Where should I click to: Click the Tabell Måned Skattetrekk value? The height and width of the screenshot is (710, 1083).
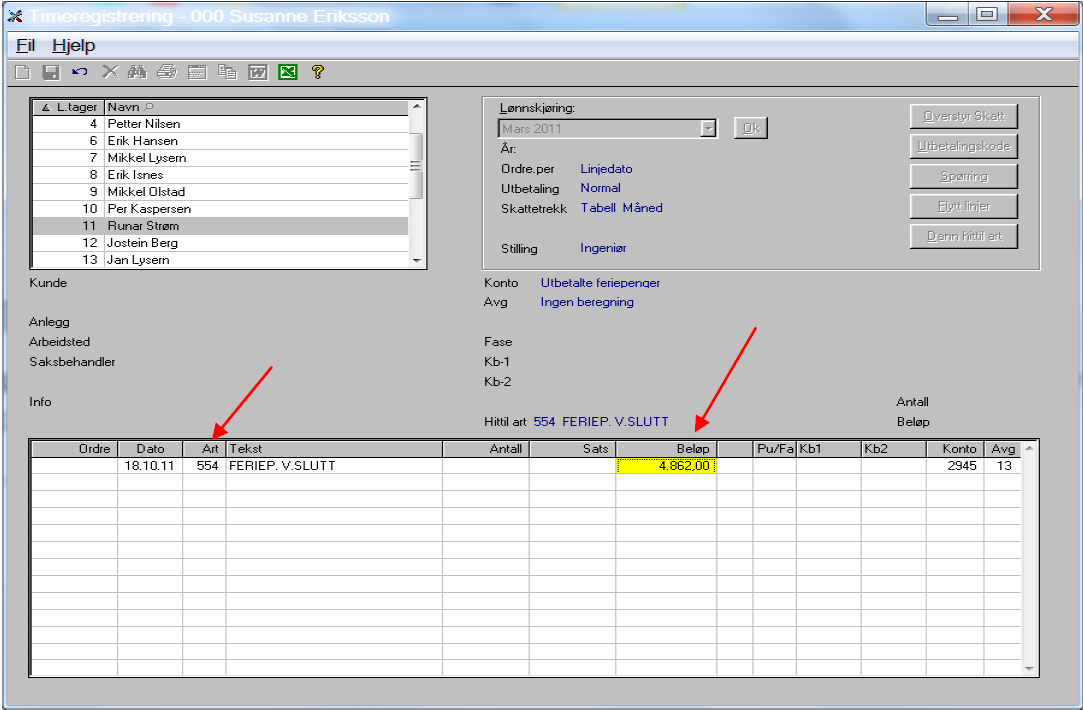[621, 208]
